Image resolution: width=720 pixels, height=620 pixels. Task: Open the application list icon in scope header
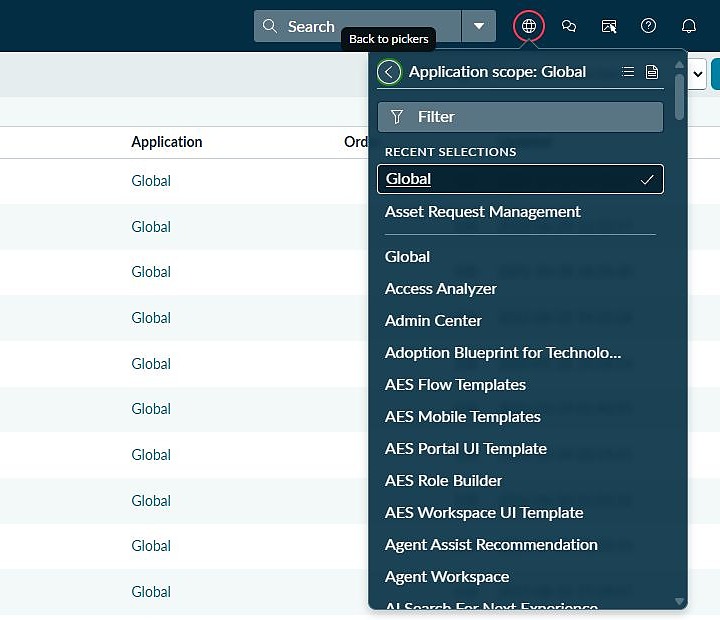click(628, 72)
